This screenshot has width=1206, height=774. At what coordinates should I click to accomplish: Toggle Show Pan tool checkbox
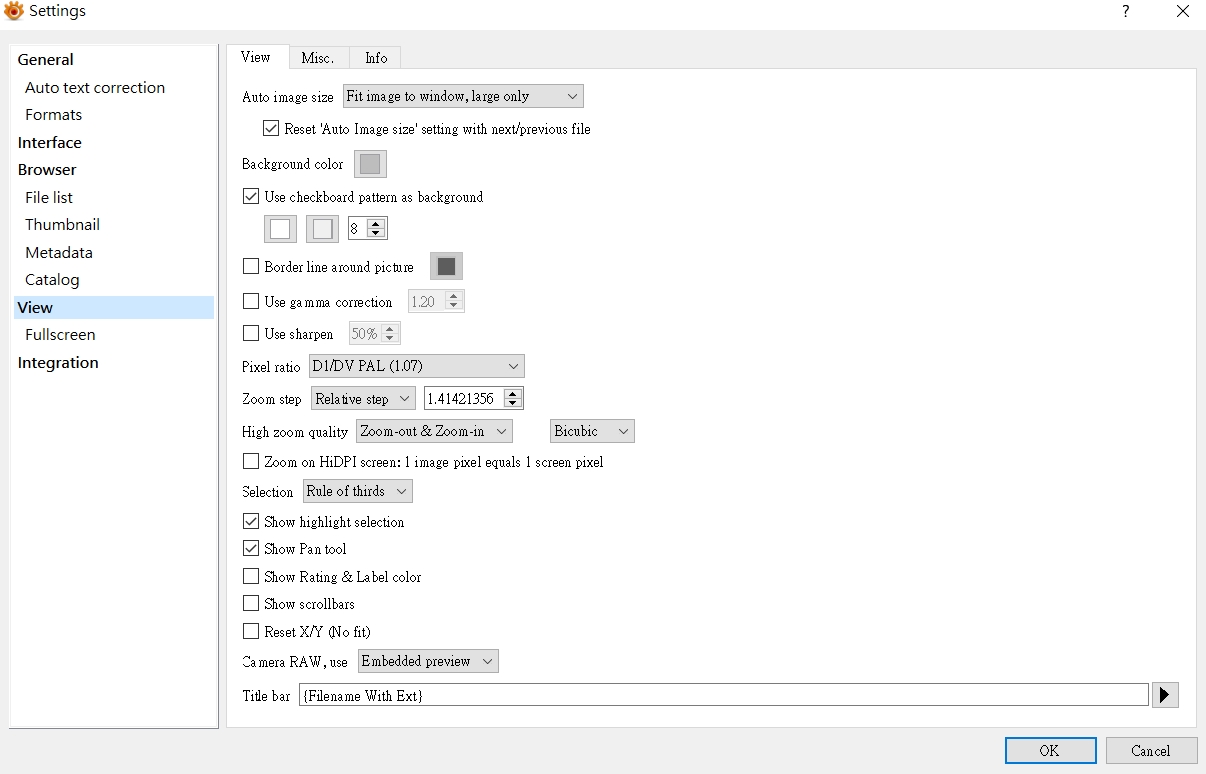[x=251, y=548]
